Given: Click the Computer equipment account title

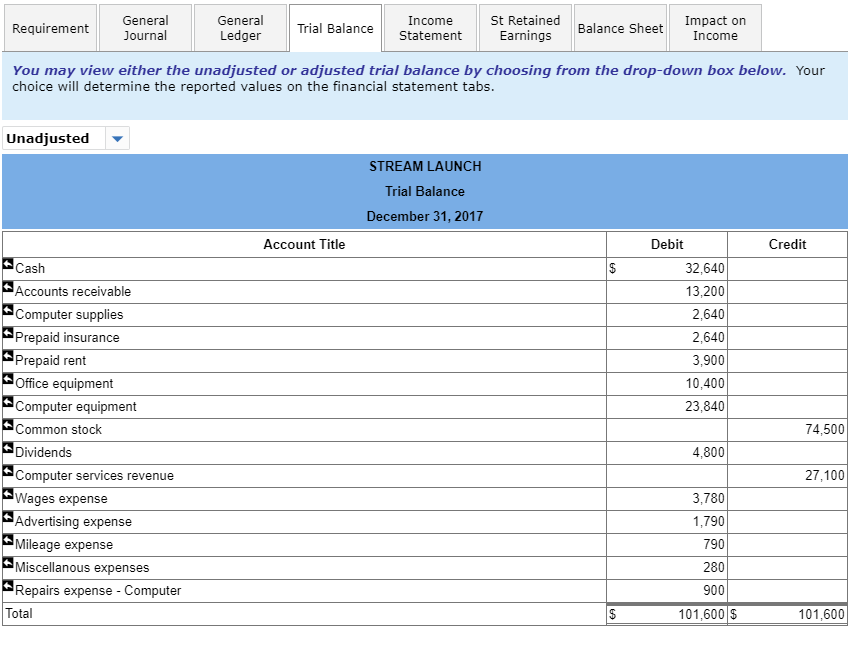Looking at the screenshot, I should 76,406.
